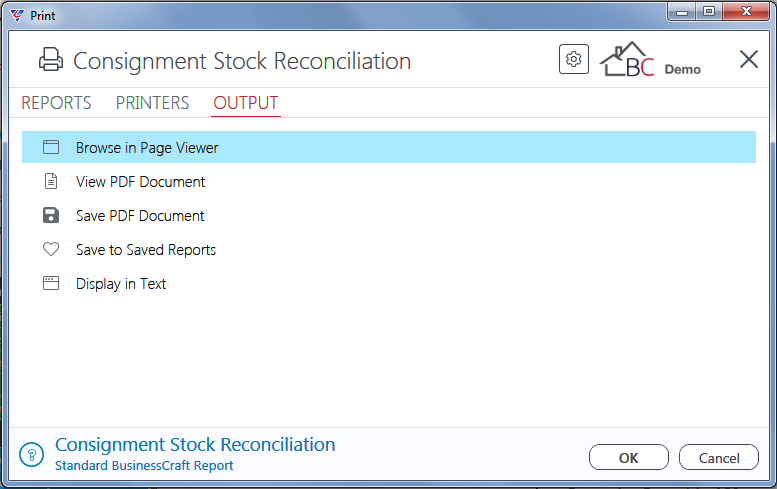Switch to the PRINTERS tab

point(152,103)
